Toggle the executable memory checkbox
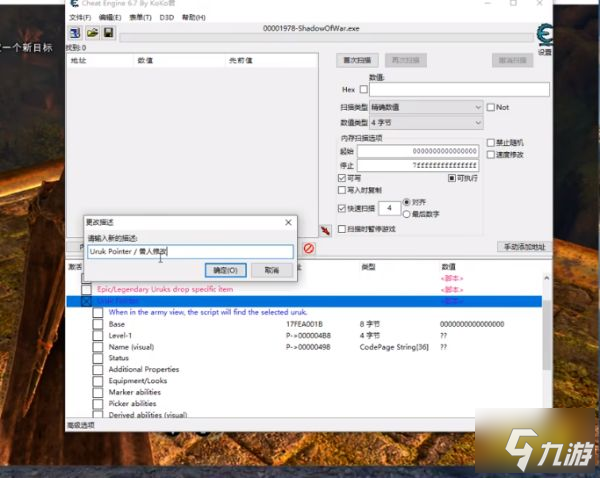 (x=452, y=178)
